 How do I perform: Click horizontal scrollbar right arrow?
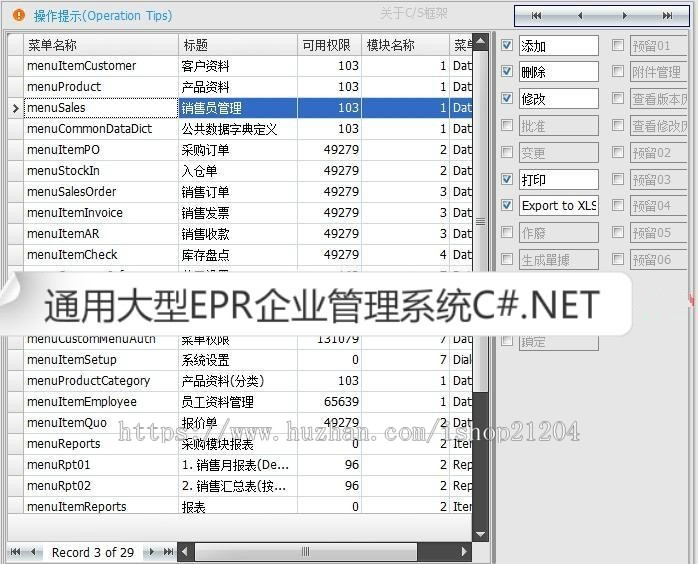(464, 552)
